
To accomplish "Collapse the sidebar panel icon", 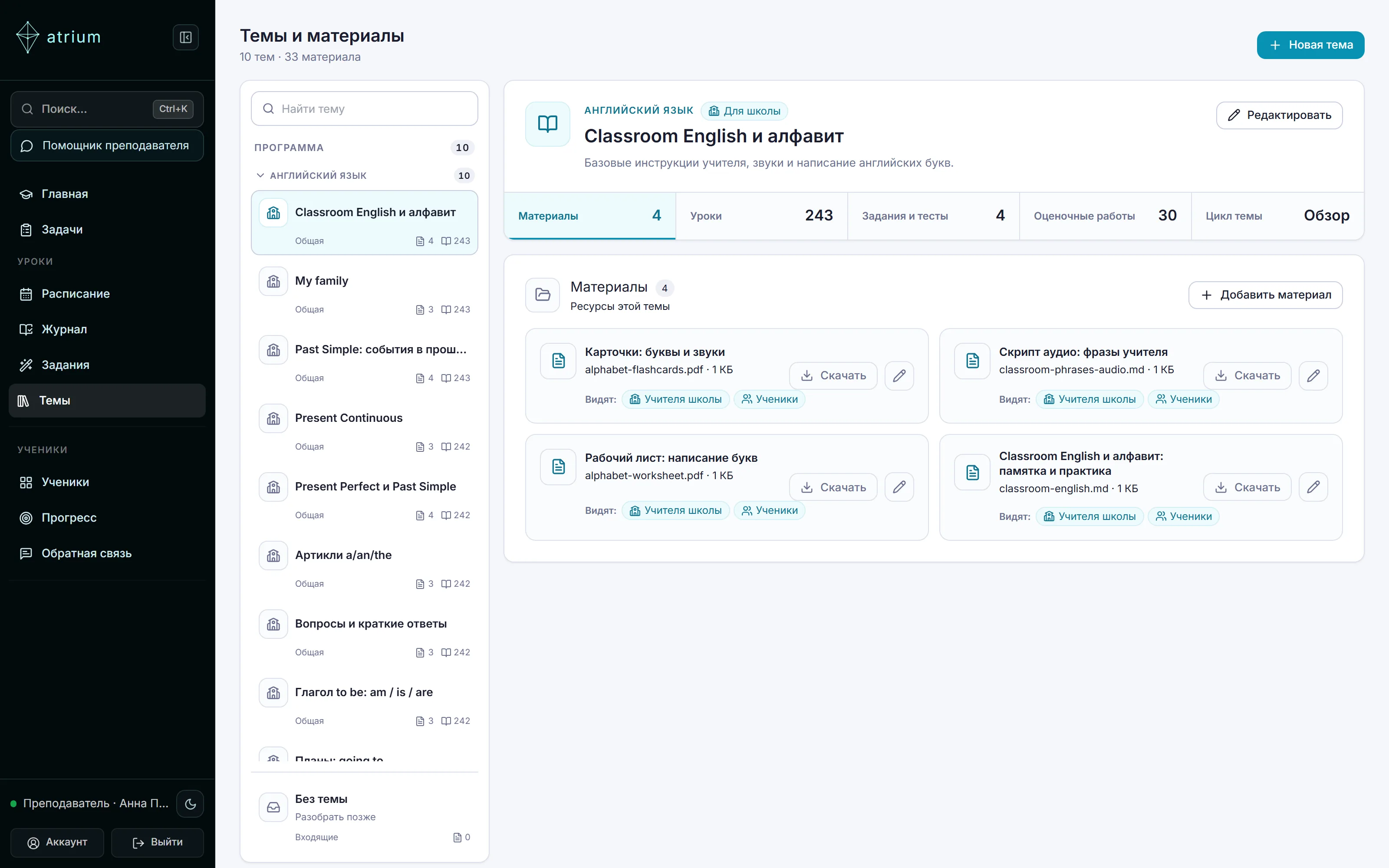I will point(185,37).
